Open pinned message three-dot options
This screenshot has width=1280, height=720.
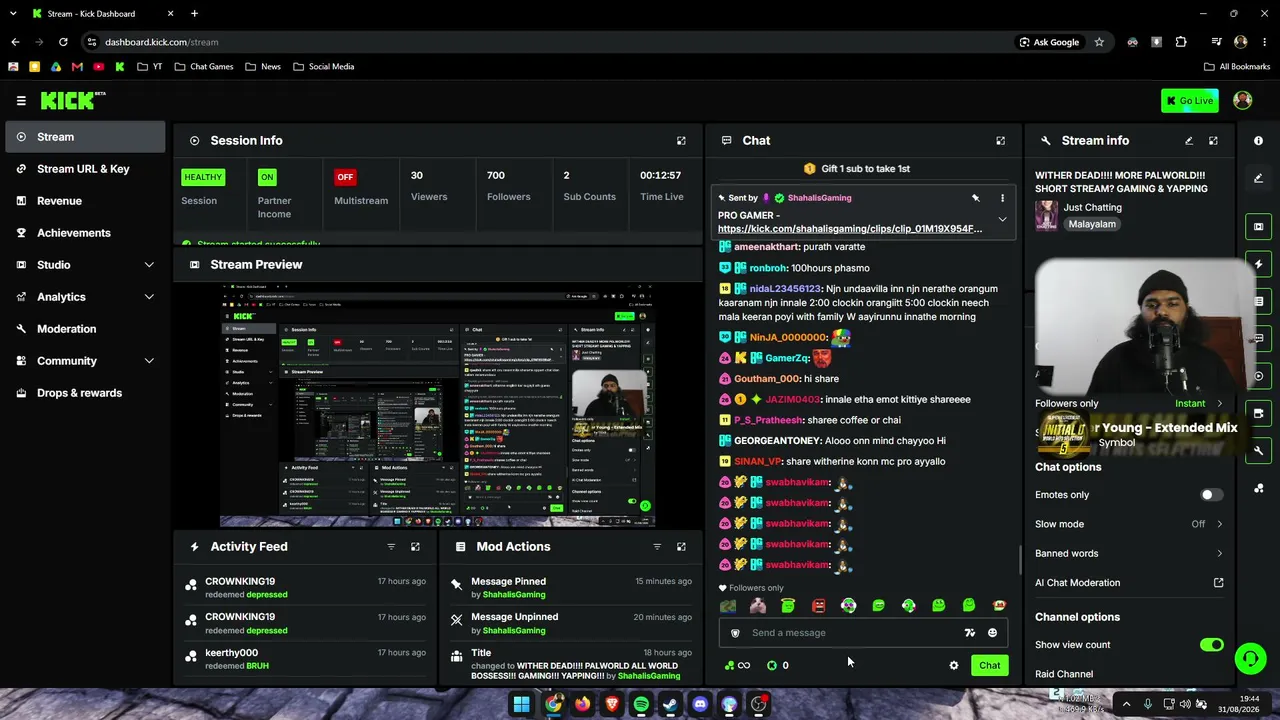click(x=1002, y=198)
